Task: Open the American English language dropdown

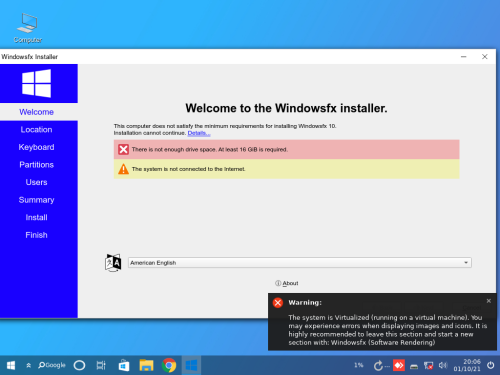Action: pos(300,263)
